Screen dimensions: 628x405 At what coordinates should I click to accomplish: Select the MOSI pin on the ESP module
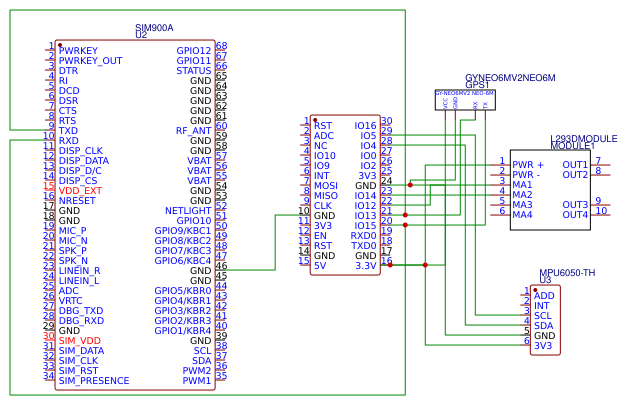coord(325,186)
